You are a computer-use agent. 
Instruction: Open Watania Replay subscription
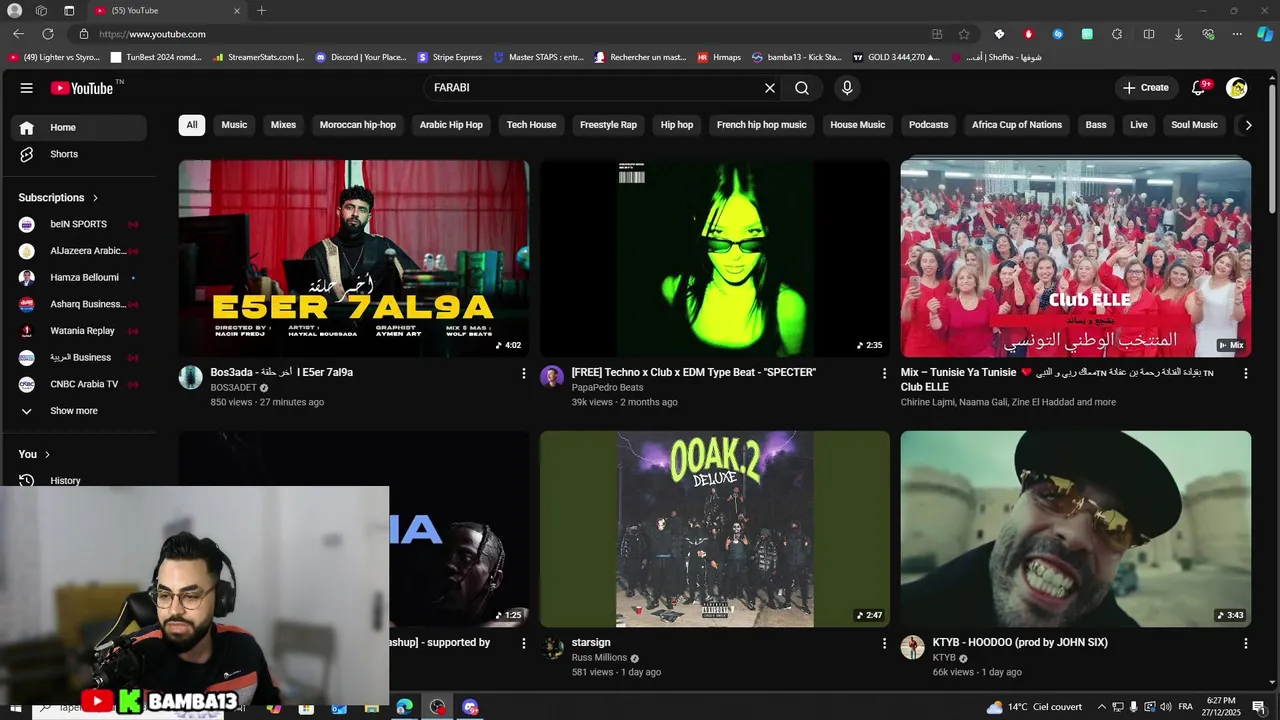(x=79, y=331)
